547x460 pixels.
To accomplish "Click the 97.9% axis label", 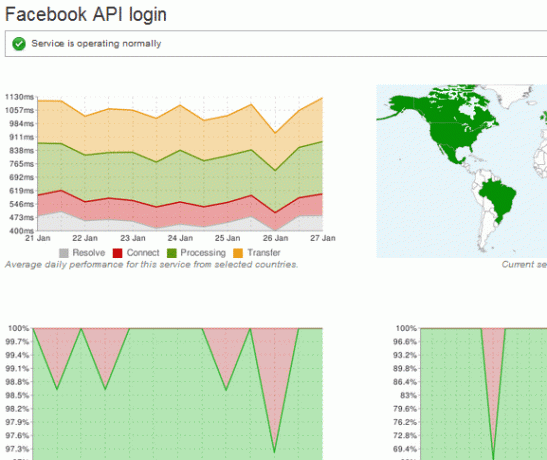I will (x=17, y=422).
